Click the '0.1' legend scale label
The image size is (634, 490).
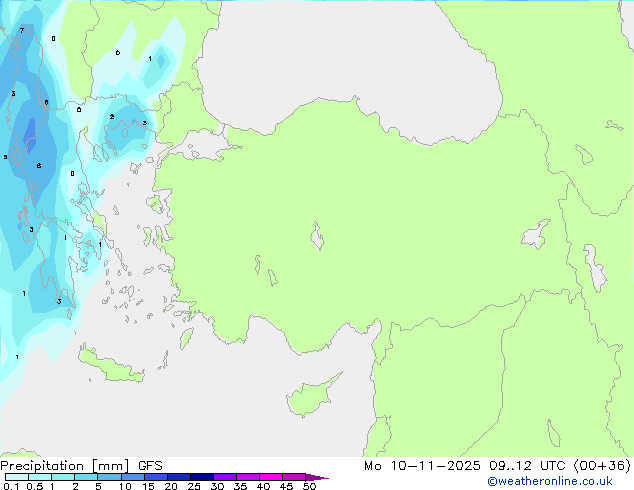pos(11,486)
